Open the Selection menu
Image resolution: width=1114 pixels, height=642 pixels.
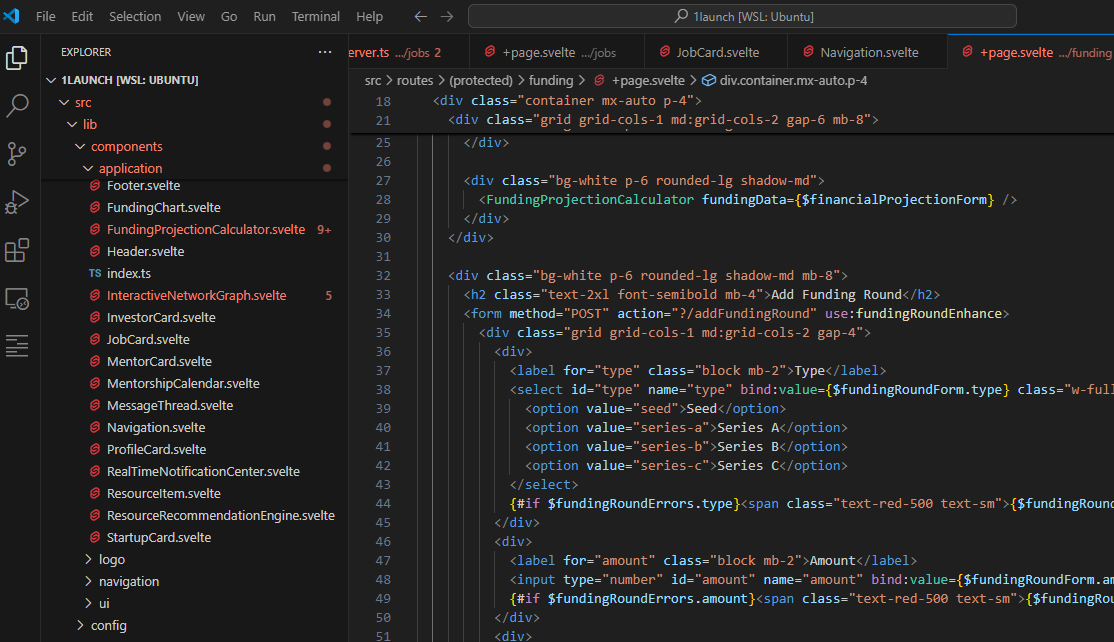click(135, 16)
